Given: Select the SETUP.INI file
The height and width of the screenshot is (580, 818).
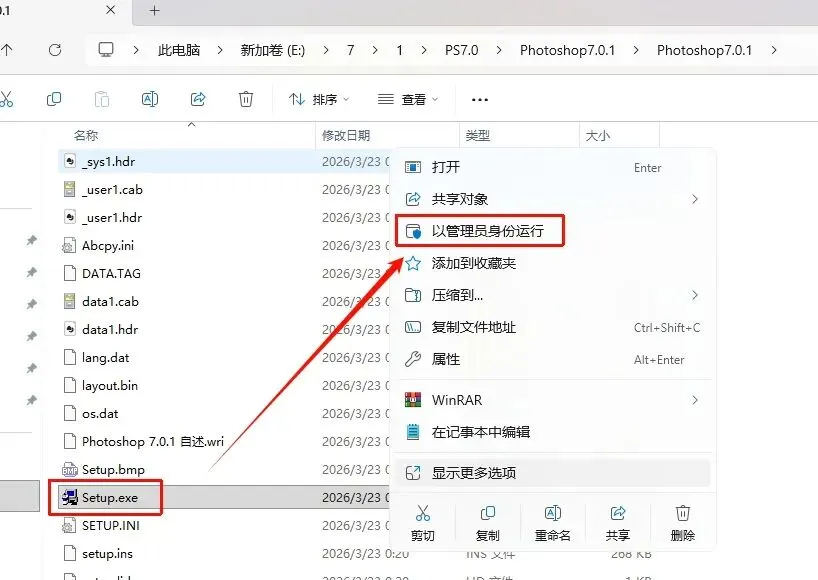Looking at the screenshot, I should [x=111, y=525].
